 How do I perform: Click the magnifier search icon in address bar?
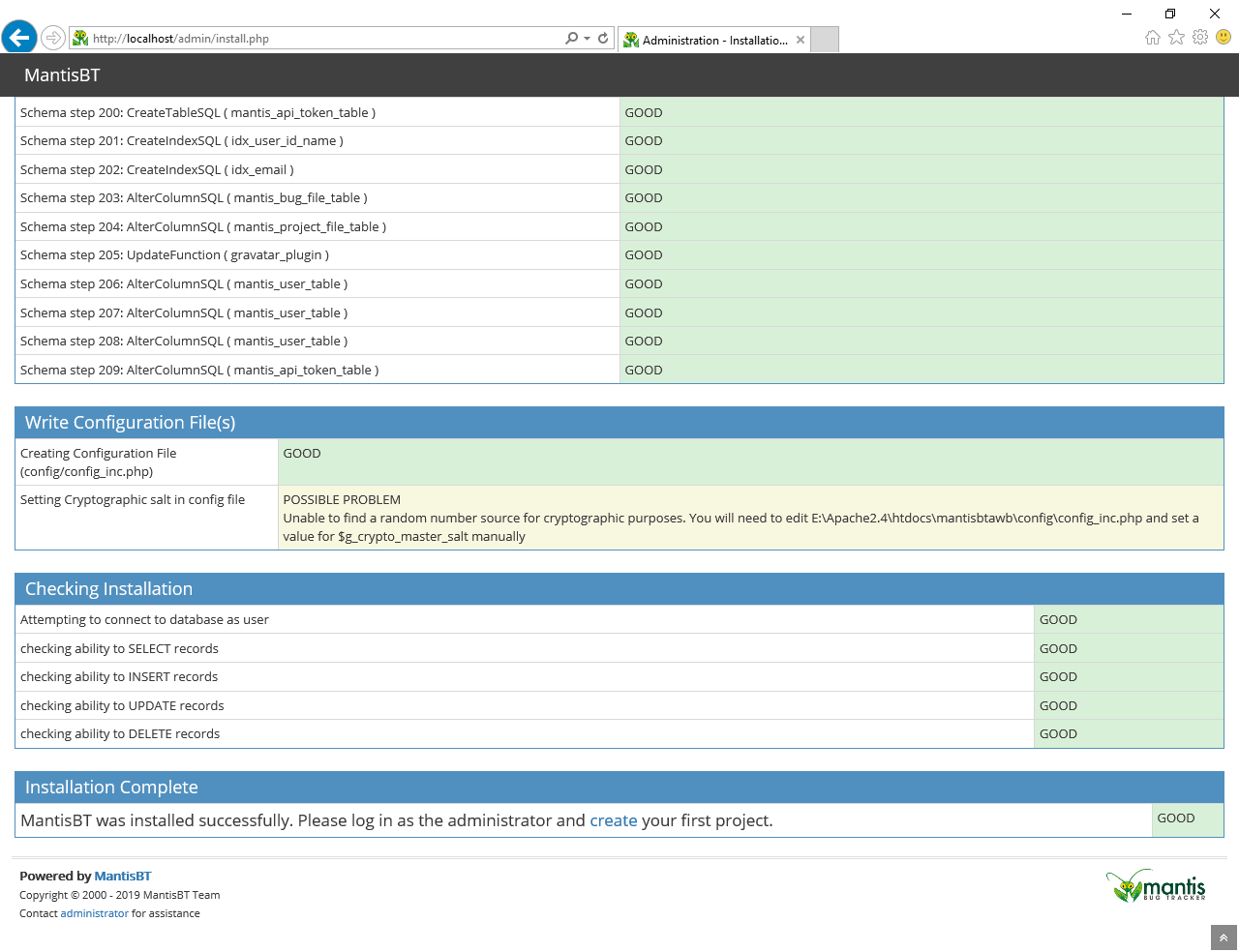[x=571, y=38]
